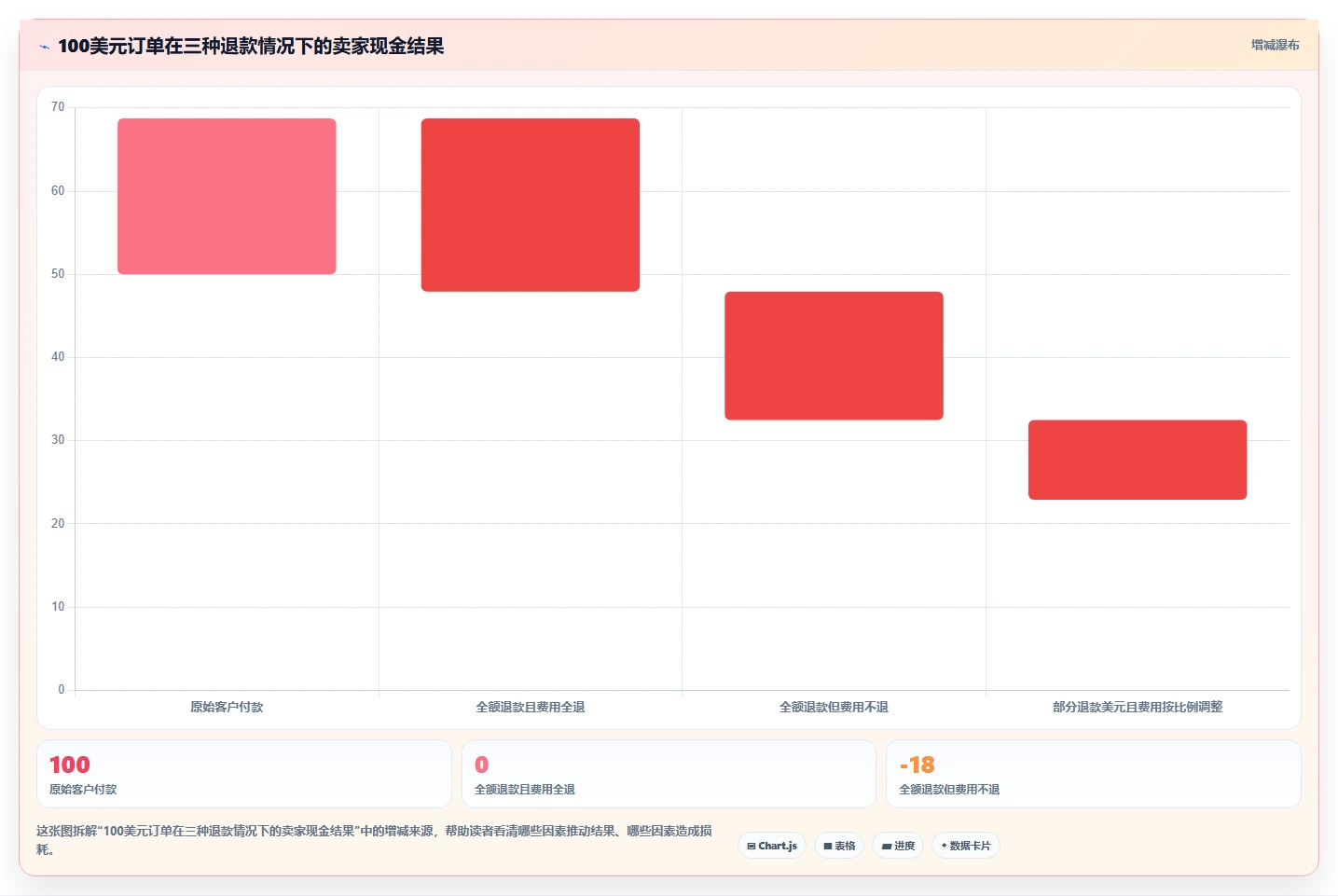This screenshot has width=1338, height=896.
Task: Open the 100 原始客户付款 data card
Action: (x=244, y=774)
